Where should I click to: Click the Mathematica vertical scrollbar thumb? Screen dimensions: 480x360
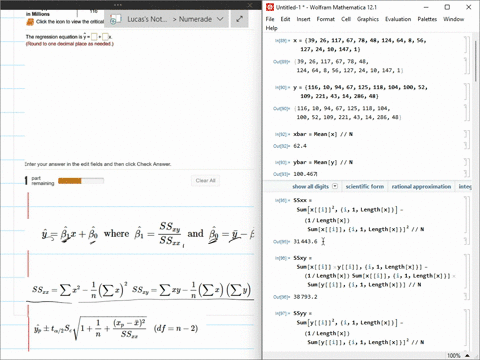pyautogui.click(x=476, y=60)
